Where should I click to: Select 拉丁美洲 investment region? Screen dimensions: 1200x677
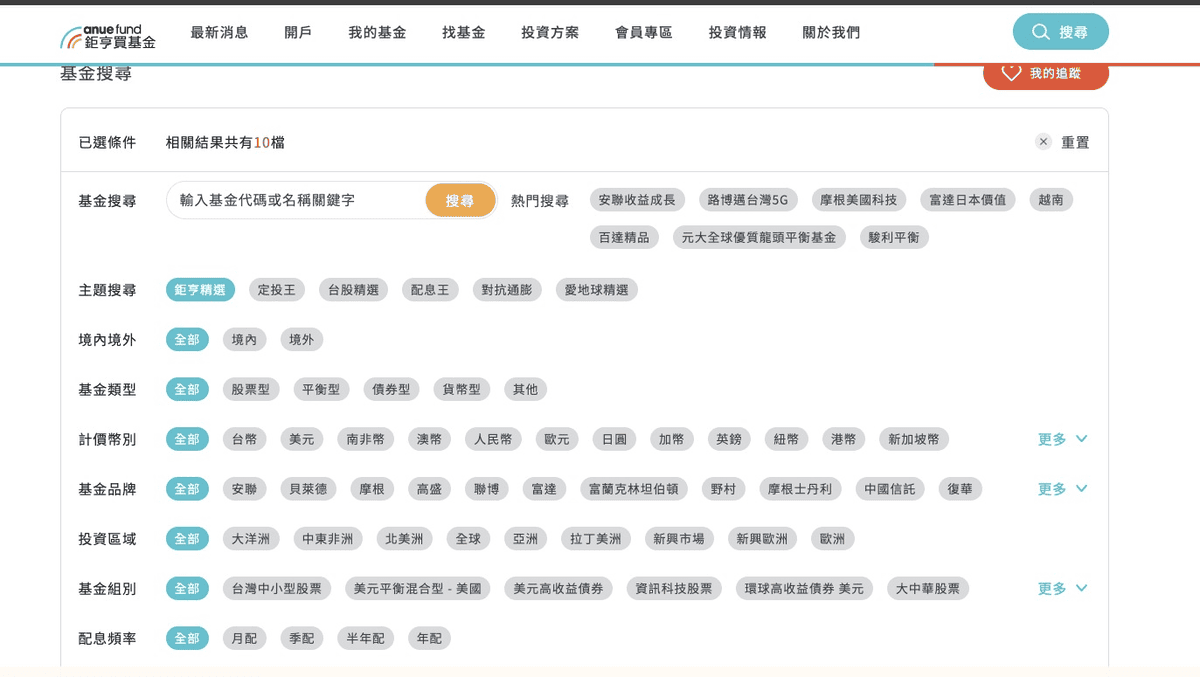pos(596,539)
